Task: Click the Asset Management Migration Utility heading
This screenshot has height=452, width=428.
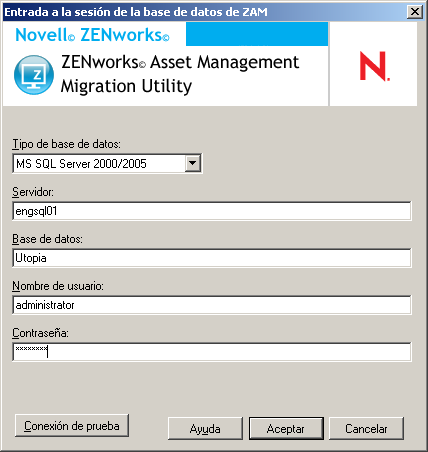Action: [180, 74]
